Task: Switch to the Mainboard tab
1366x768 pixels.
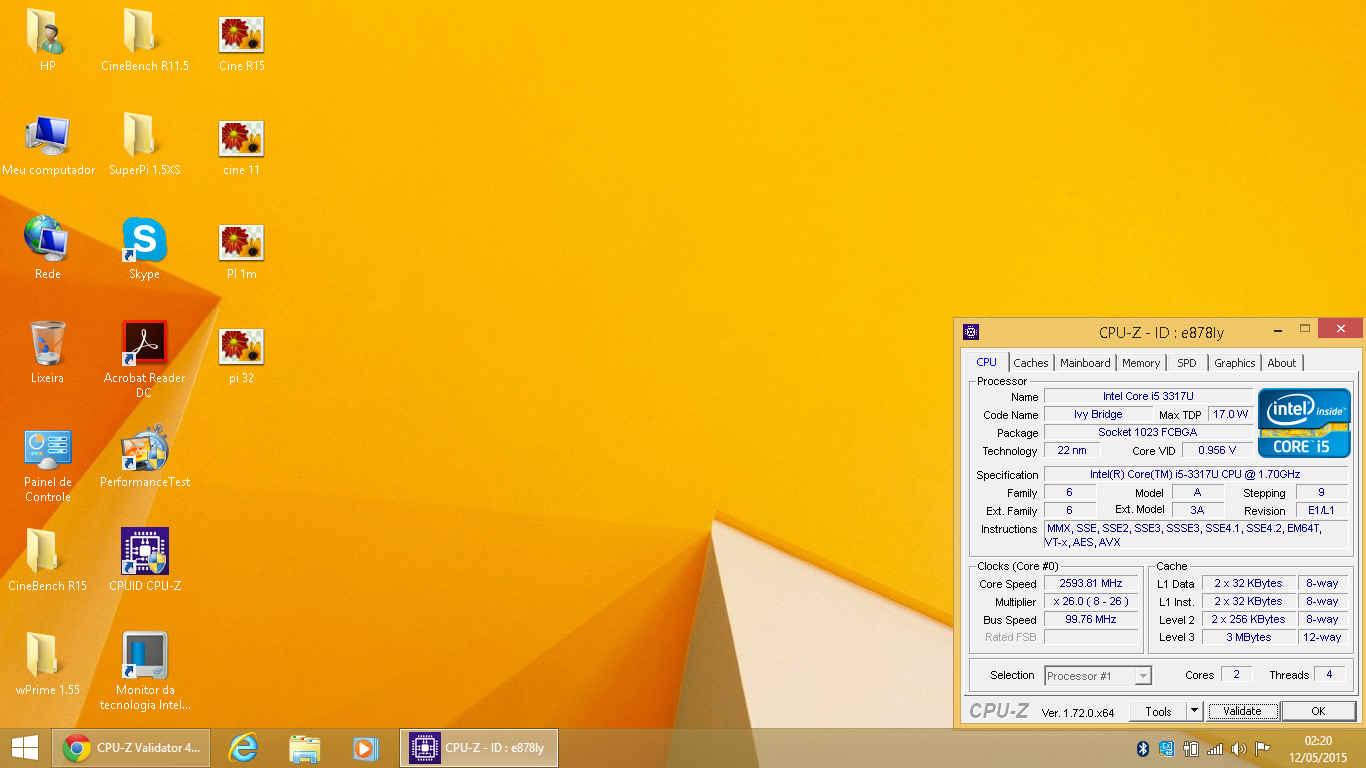Action: tap(1085, 363)
